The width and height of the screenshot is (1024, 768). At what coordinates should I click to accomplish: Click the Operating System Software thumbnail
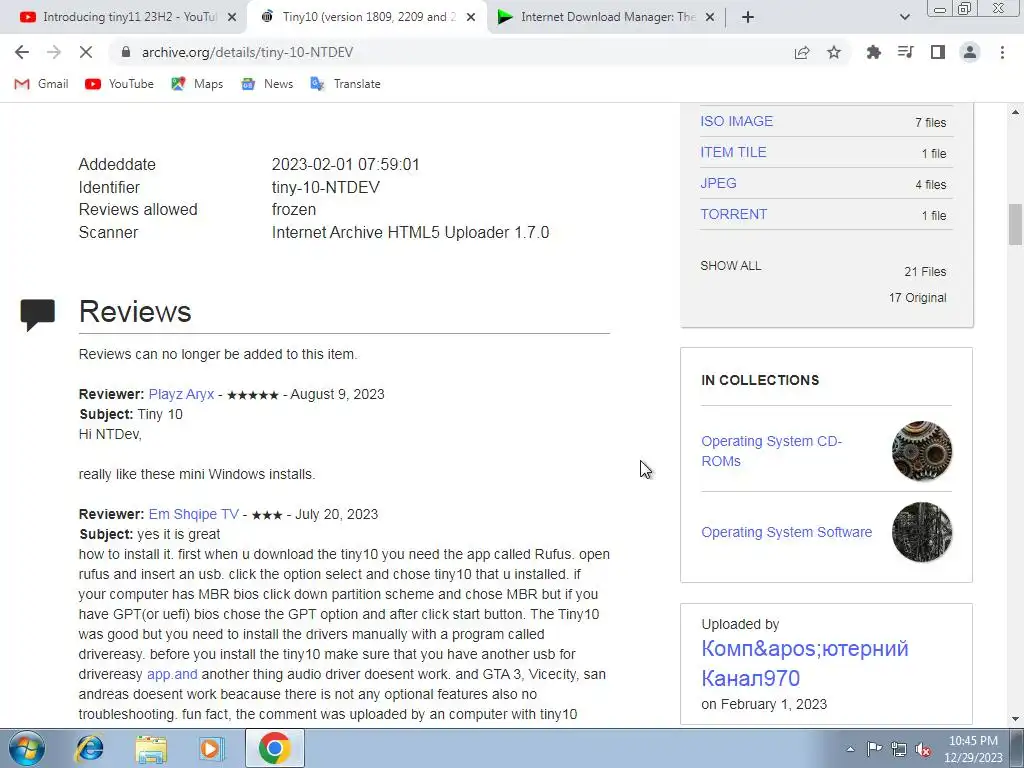[921, 532]
